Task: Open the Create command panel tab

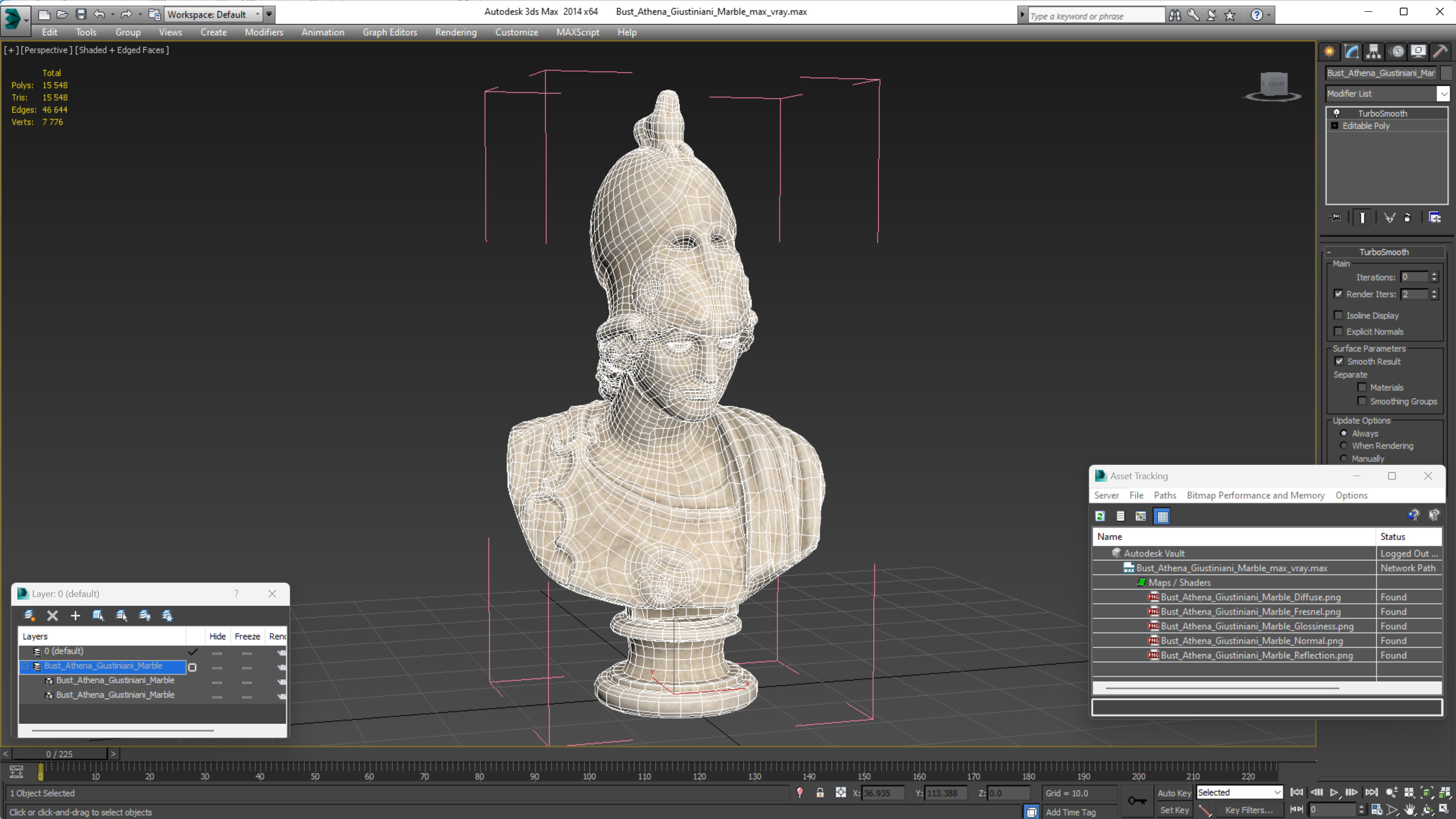Action: pyautogui.click(x=1329, y=52)
